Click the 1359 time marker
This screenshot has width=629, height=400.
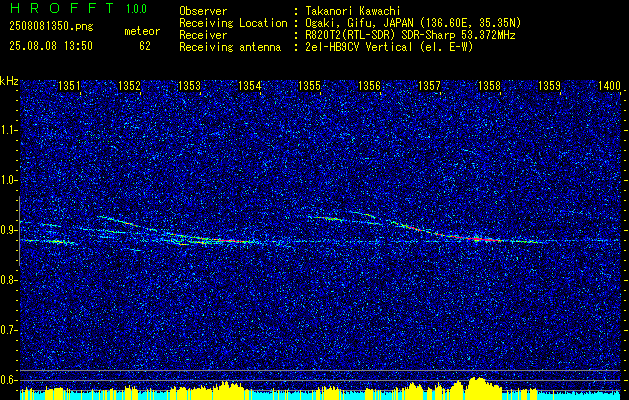(550, 86)
